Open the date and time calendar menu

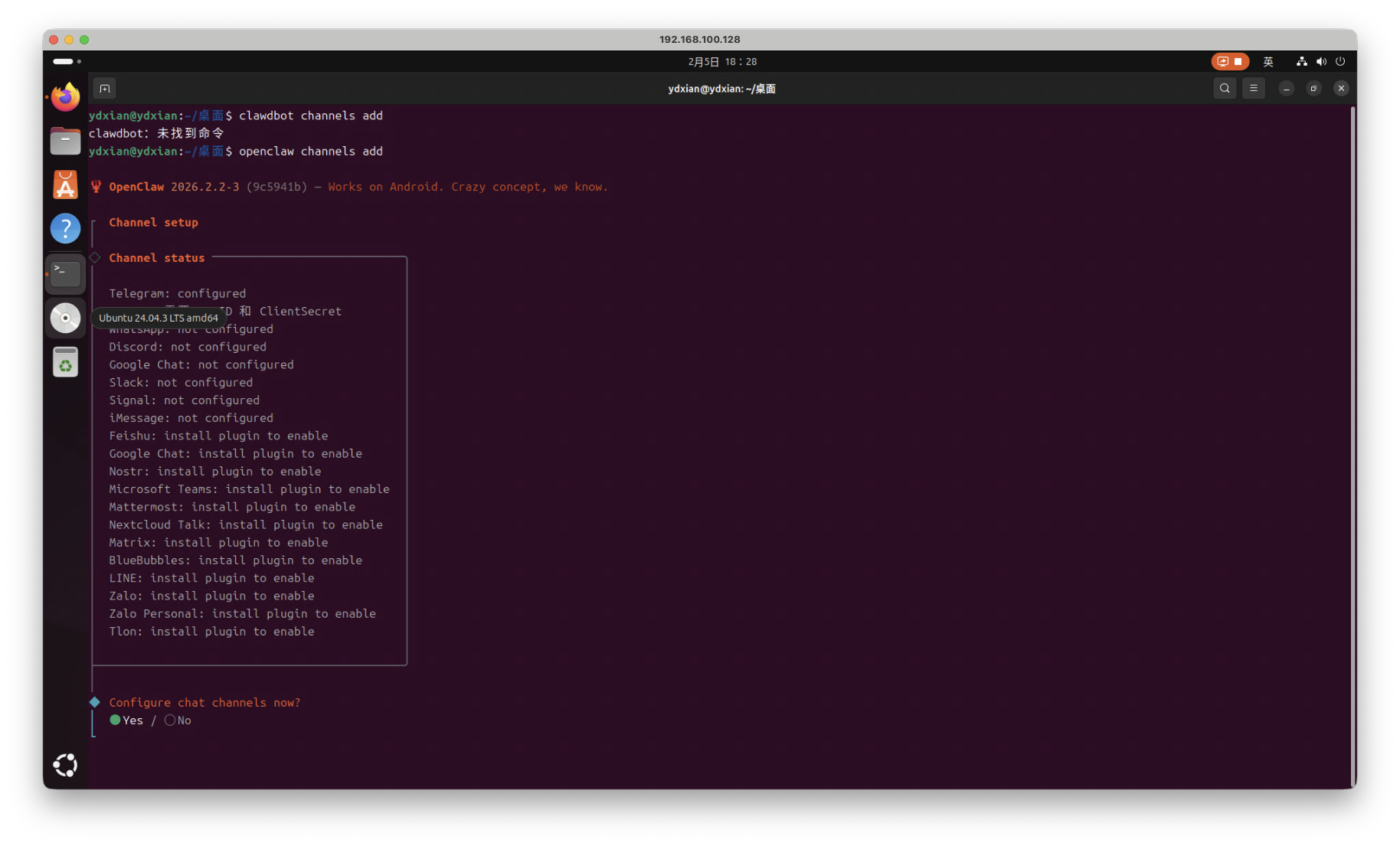tap(721, 61)
